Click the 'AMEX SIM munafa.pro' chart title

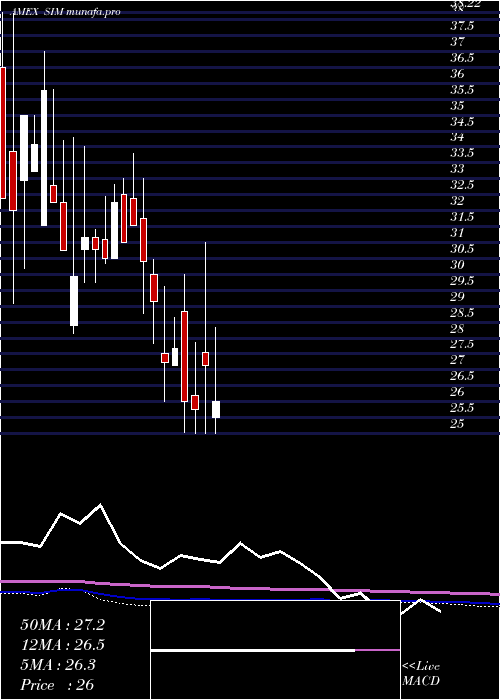[64, 12]
